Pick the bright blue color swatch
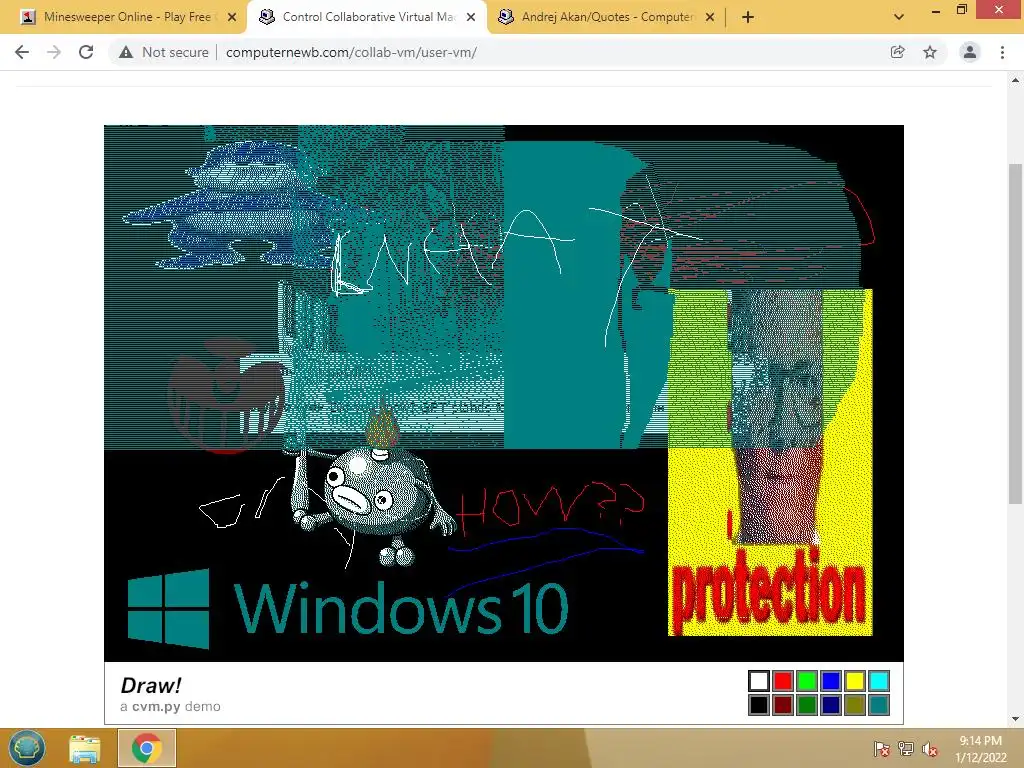Screen dimensions: 1024x768 point(831,681)
